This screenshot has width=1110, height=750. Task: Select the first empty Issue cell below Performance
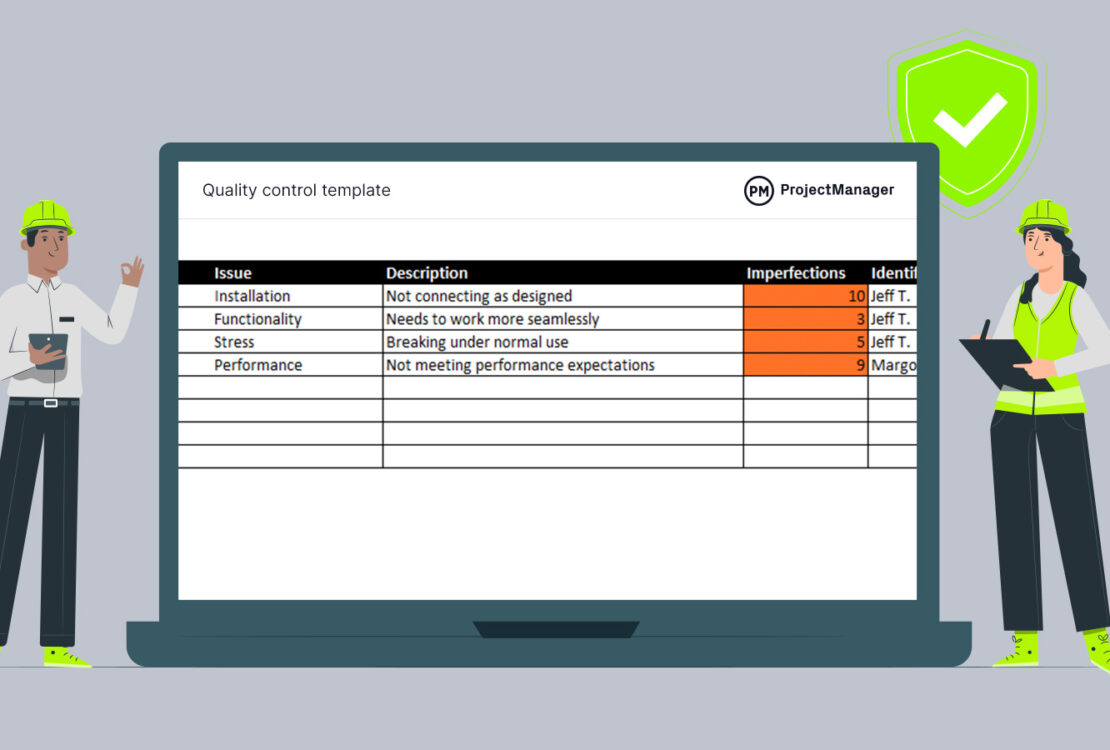click(280, 388)
